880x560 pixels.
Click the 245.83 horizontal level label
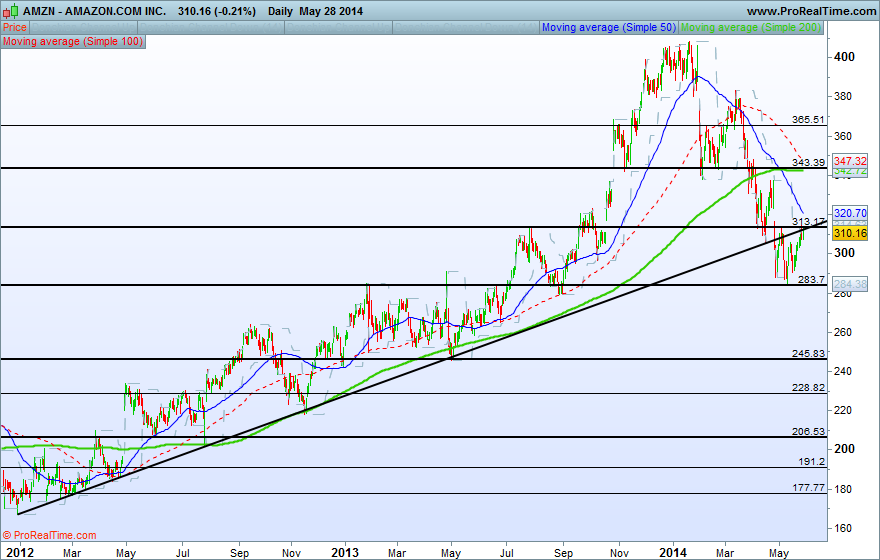pos(808,354)
